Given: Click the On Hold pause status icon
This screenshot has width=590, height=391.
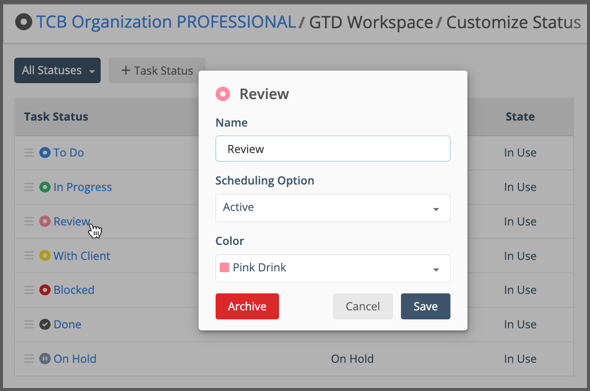Looking at the screenshot, I should [45, 359].
